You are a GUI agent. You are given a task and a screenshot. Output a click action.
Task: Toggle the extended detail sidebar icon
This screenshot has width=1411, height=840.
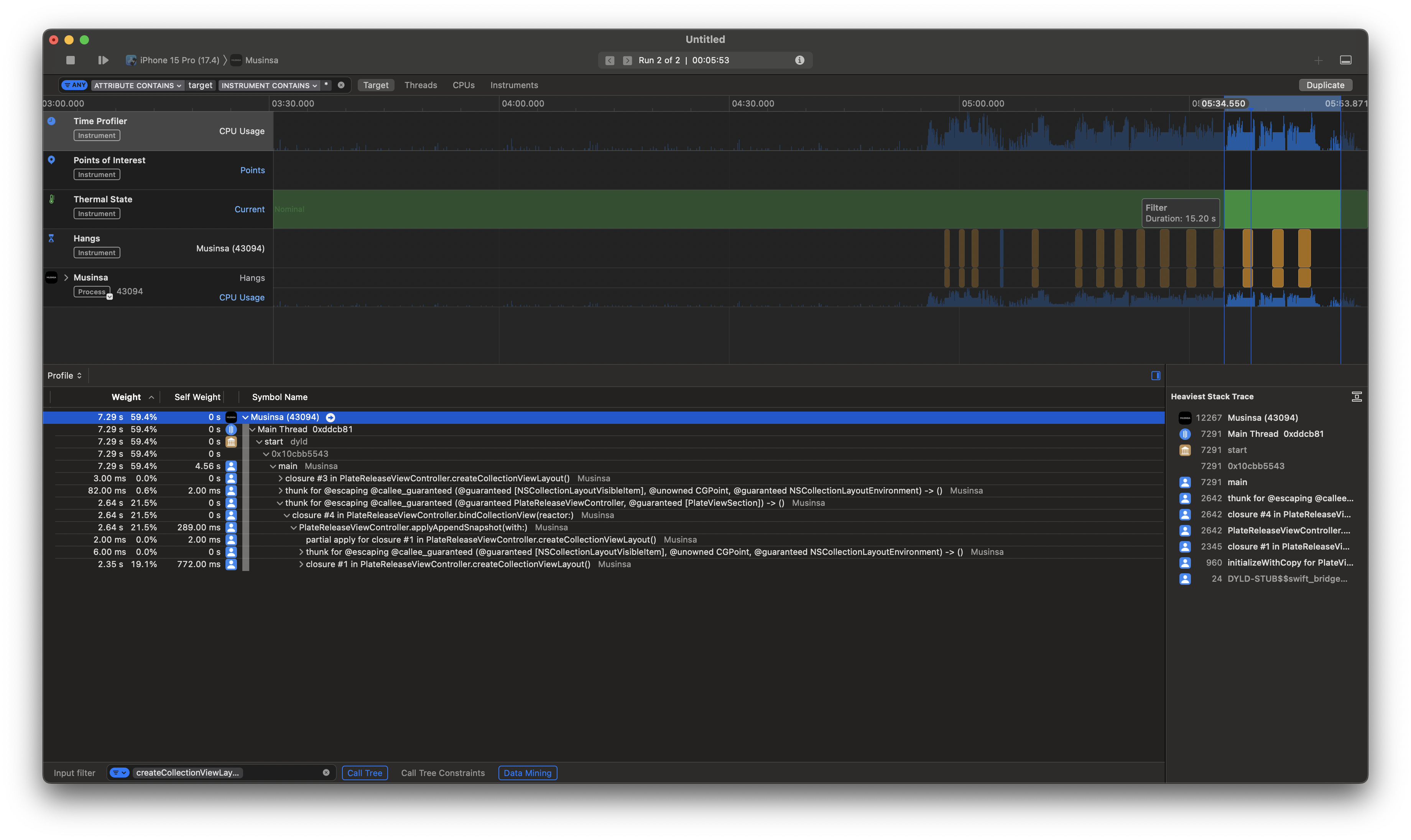(1156, 376)
